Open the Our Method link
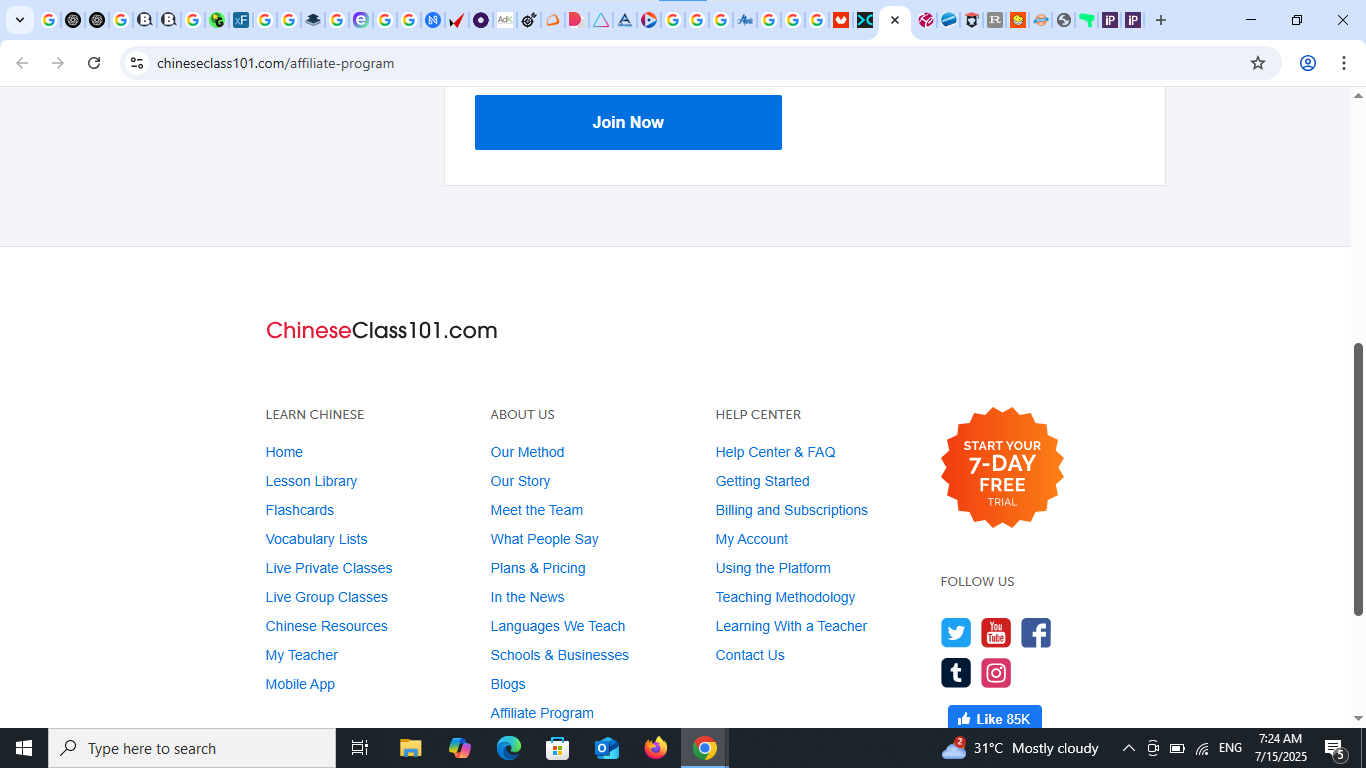 [x=527, y=452]
